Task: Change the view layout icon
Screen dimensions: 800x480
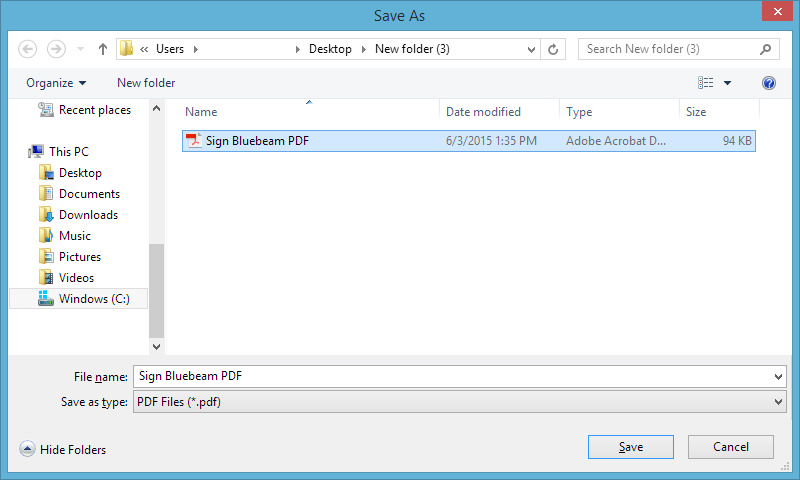Action: coord(706,83)
